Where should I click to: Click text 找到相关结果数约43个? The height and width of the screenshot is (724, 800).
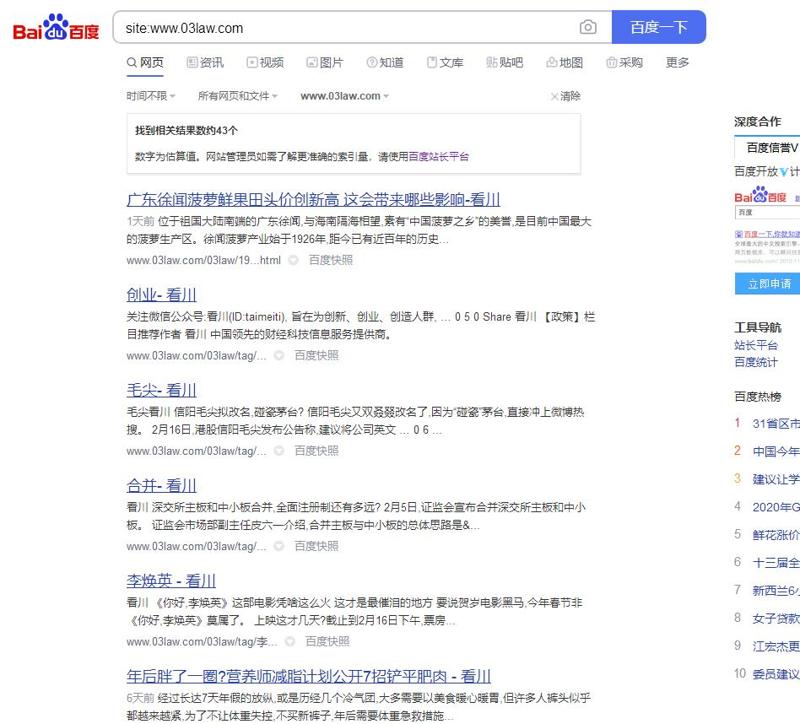[186, 131]
